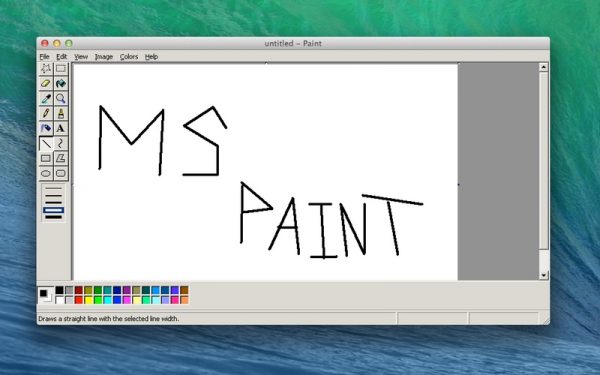Open the Image menu

104,57
